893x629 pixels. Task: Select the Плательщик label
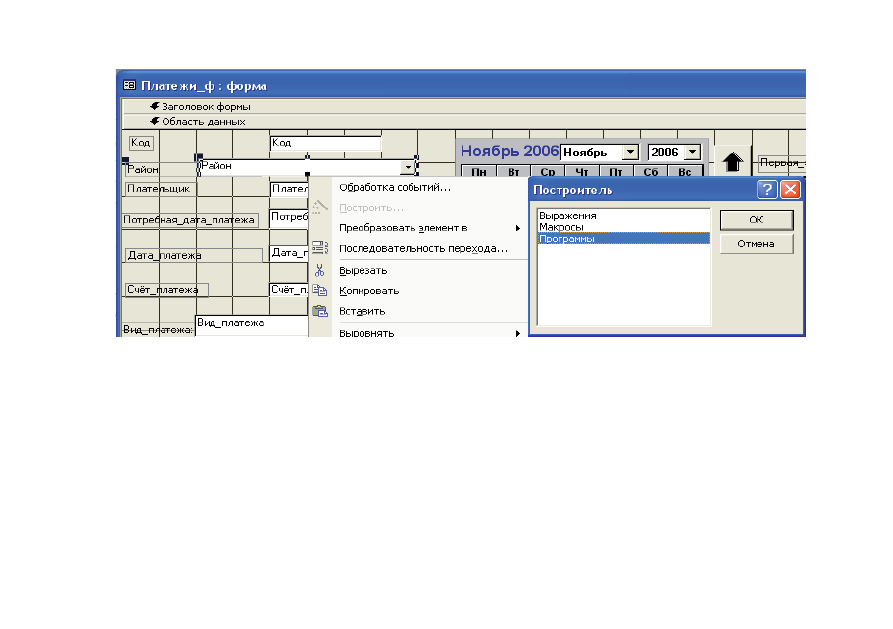(160, 189)
